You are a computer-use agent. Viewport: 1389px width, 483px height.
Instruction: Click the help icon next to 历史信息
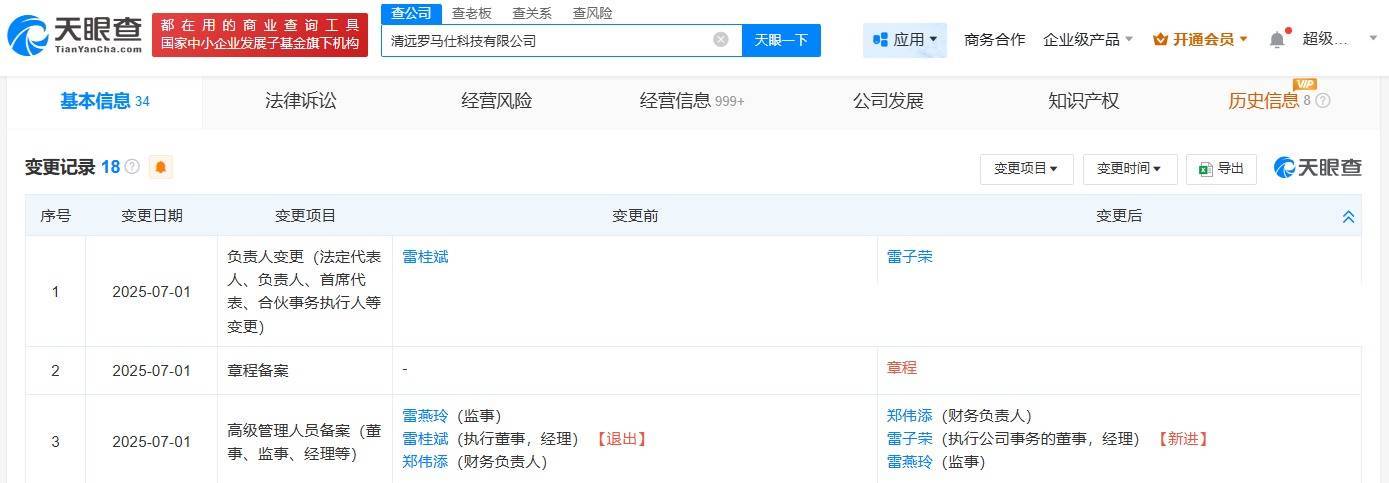click(1323, 101)
